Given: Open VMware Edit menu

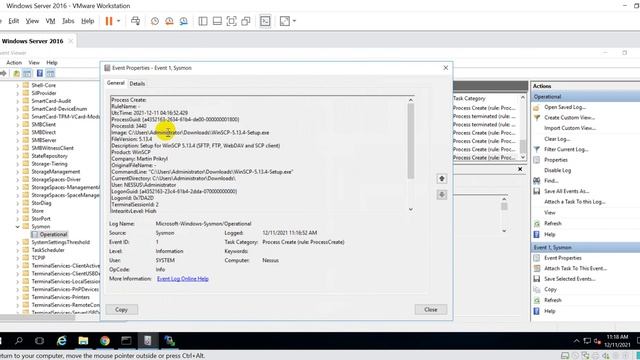Looking at the screenshot, I should [x=13, y=21].
